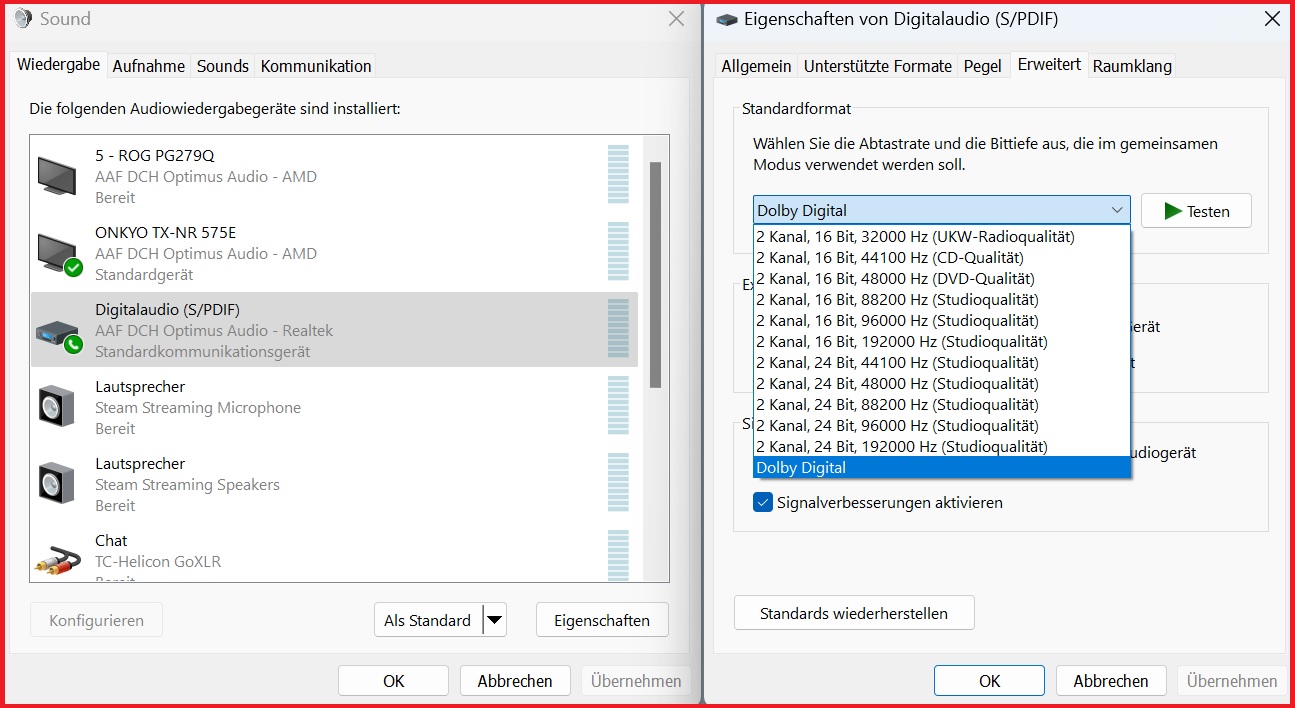Click the Sound window title speaker icon
Viewport: 1295px width, 708px height.
pos(23,18)
